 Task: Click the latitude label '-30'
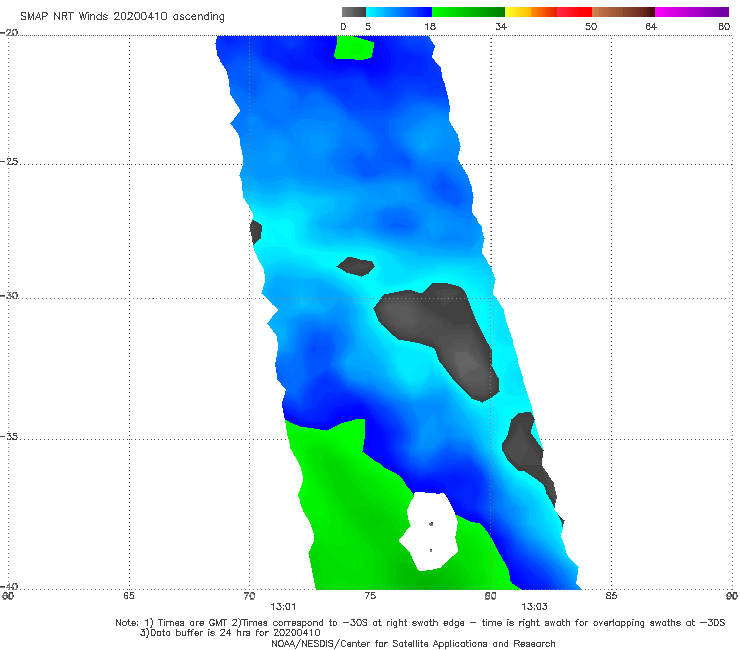click(9, 295)
